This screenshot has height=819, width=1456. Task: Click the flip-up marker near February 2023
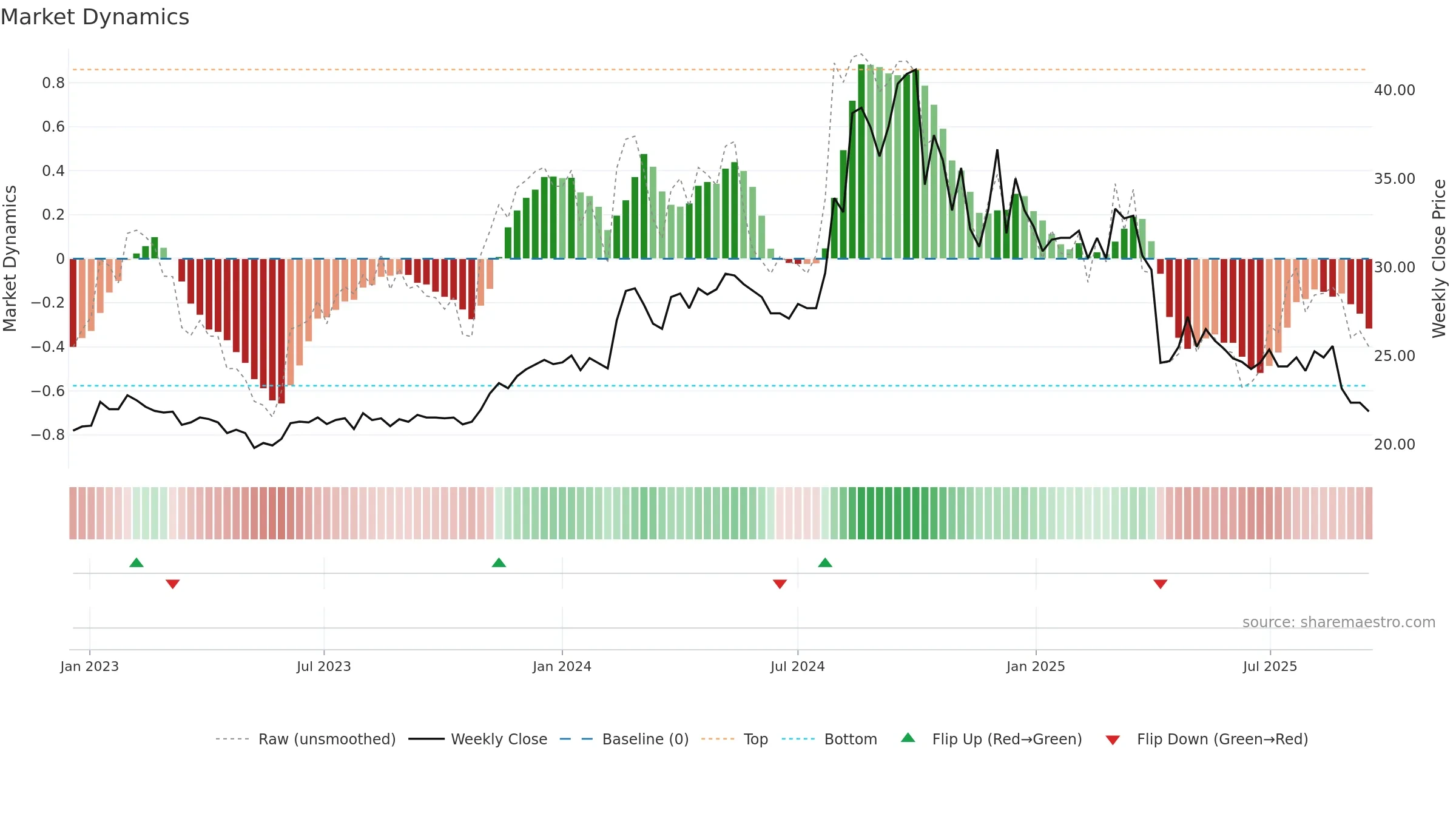[x=136, y=562]
